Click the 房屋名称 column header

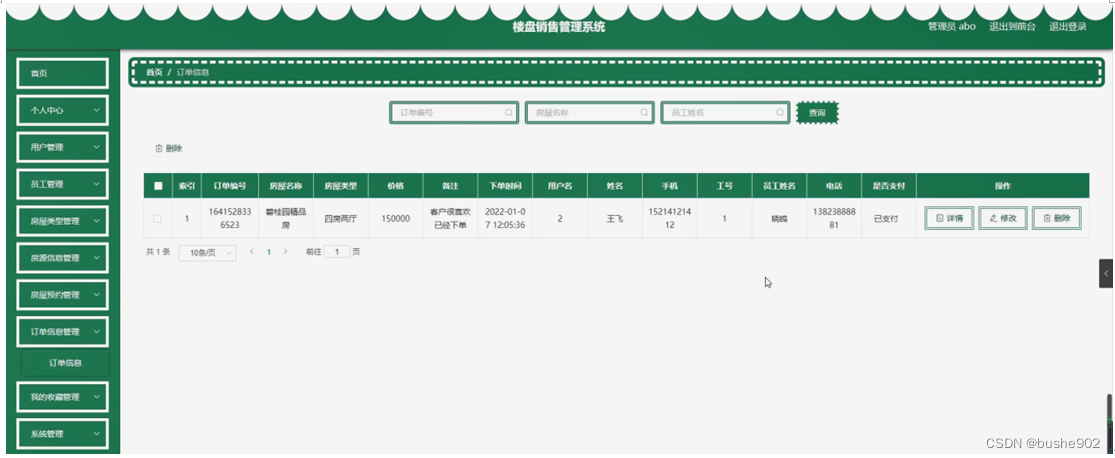pos(286,186)
